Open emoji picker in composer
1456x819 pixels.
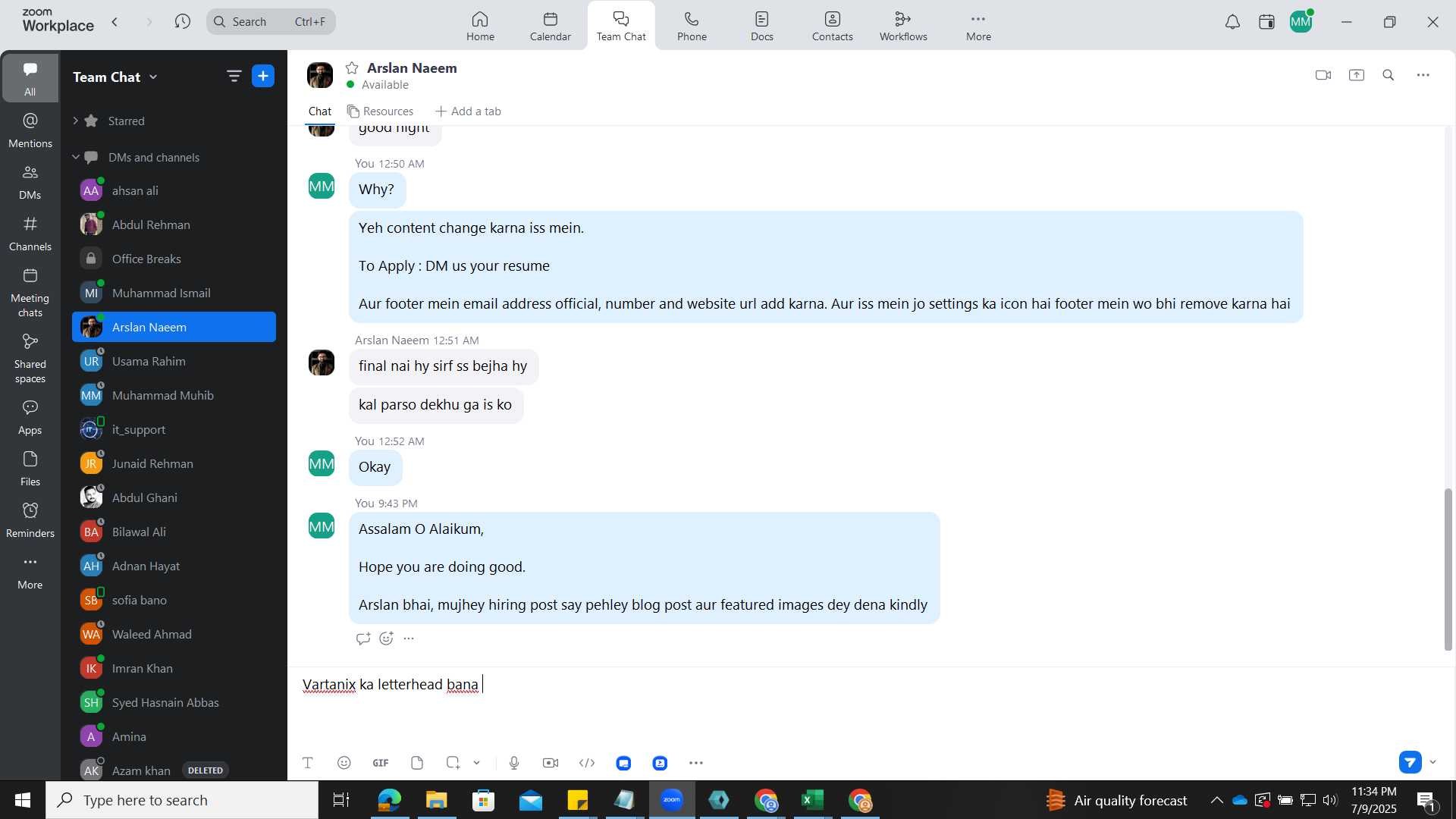click(344, 763)
